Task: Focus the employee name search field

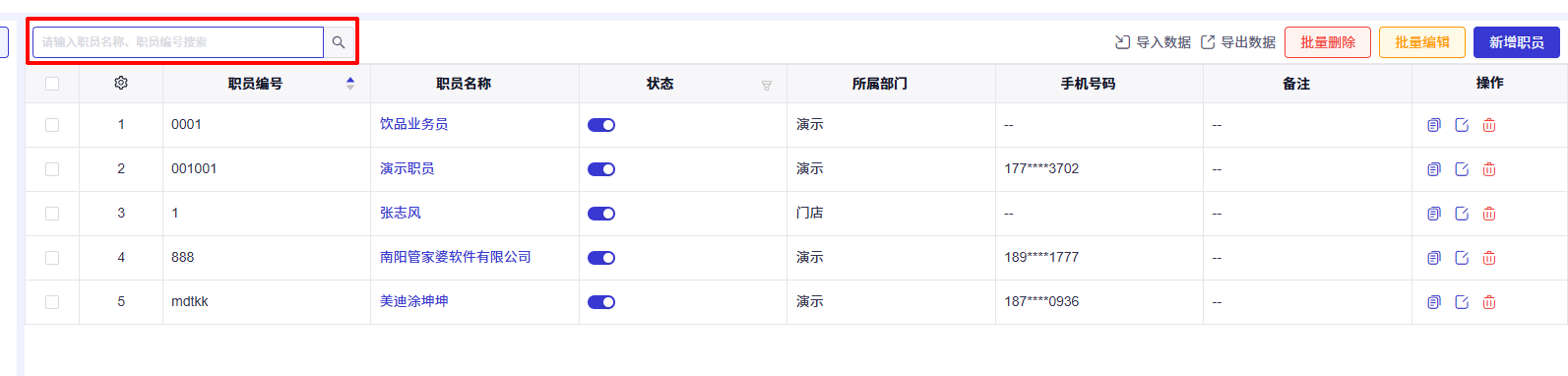Action: coord(178,42)
